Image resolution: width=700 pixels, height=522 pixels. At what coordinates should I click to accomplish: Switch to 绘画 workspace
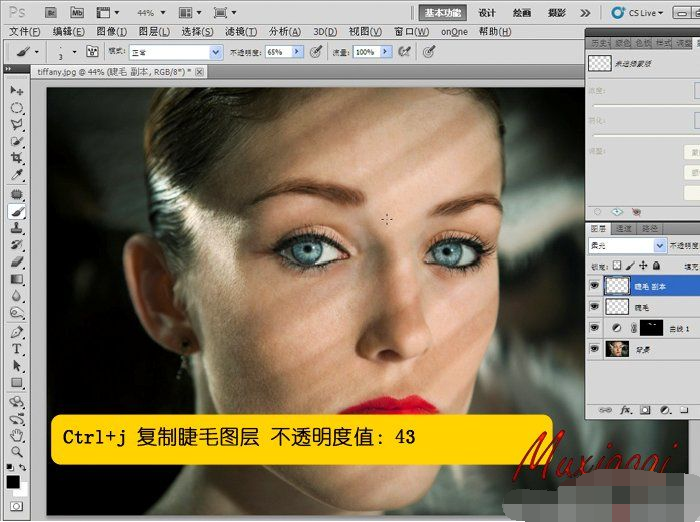pos(521,13)
